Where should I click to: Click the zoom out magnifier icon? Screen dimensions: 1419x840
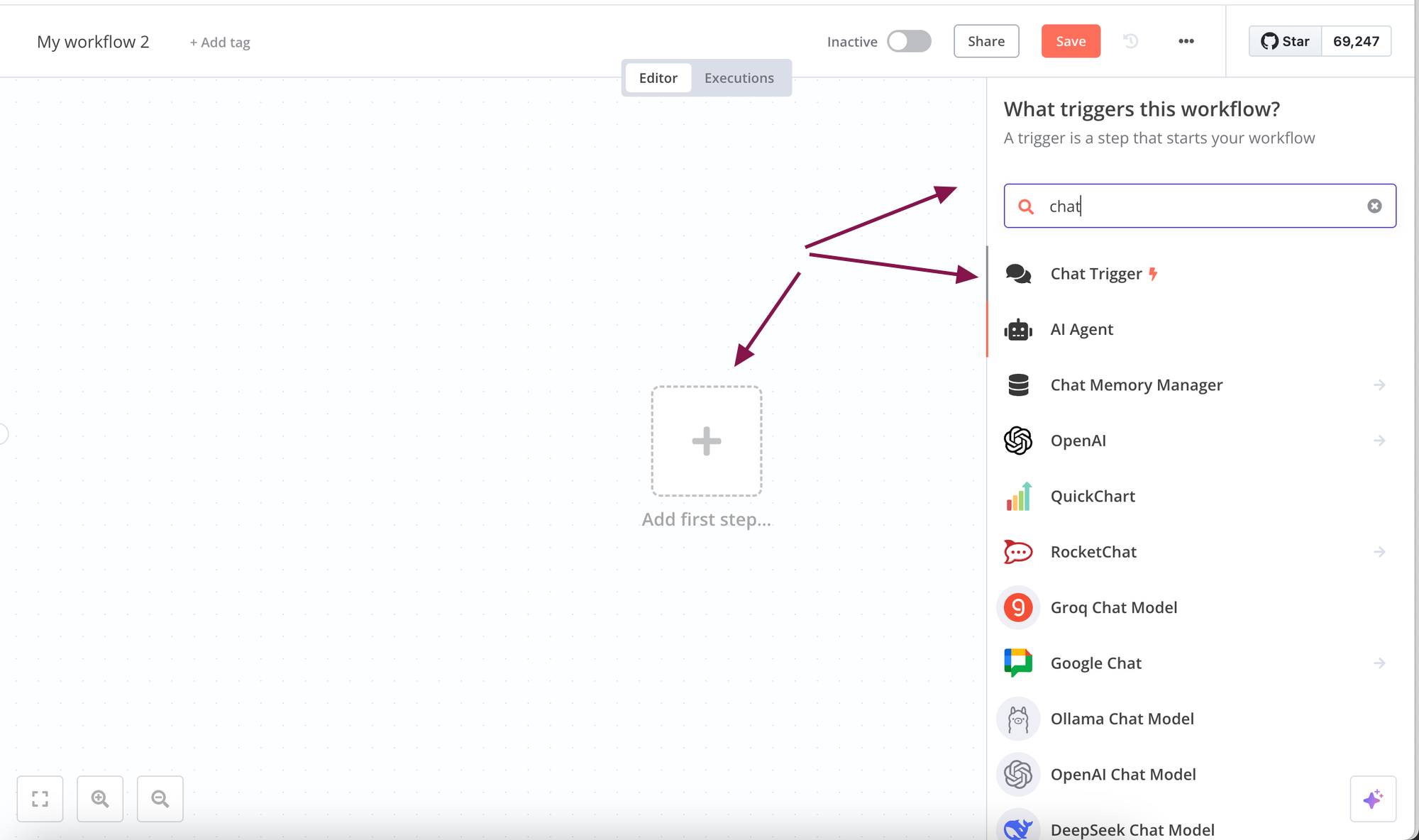(160, 799)
